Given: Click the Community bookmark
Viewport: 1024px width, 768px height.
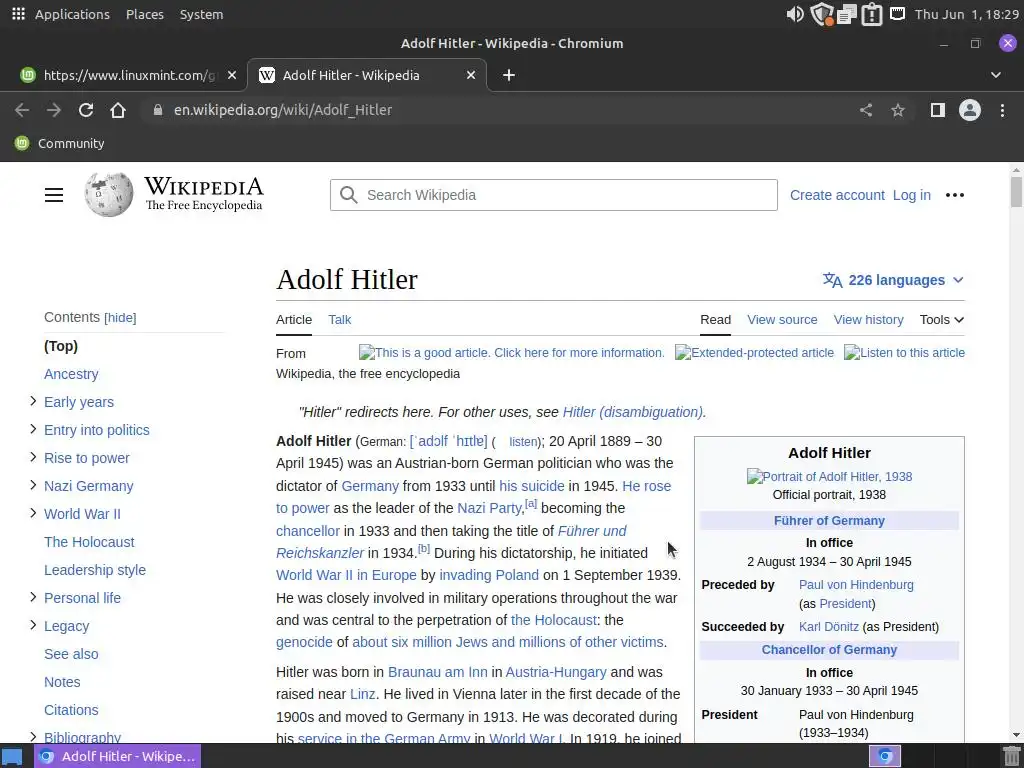Looking at the screenshot, I should pyautogui.click(x=59, y=143).
